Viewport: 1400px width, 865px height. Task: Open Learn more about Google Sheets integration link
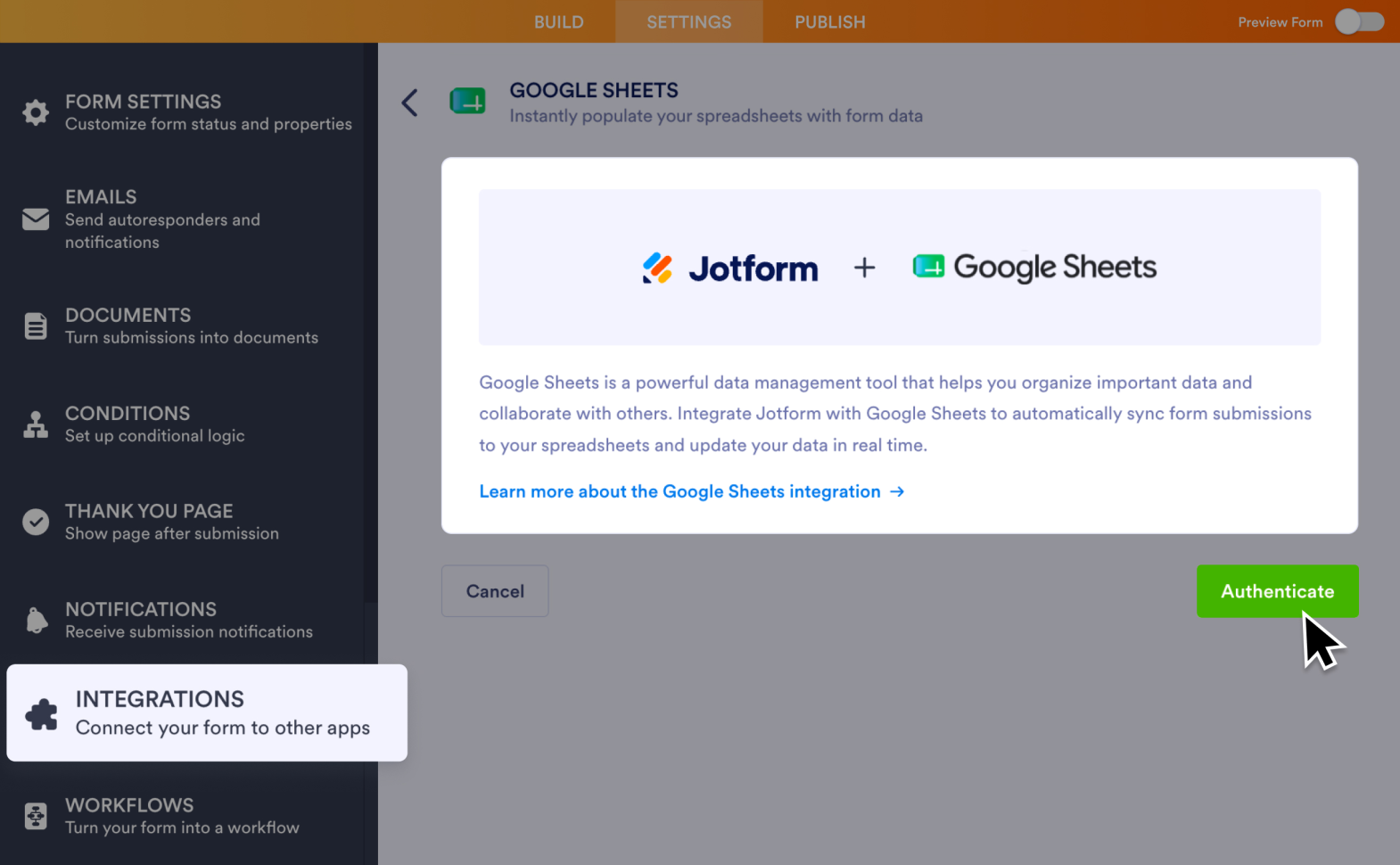(692, 491)
